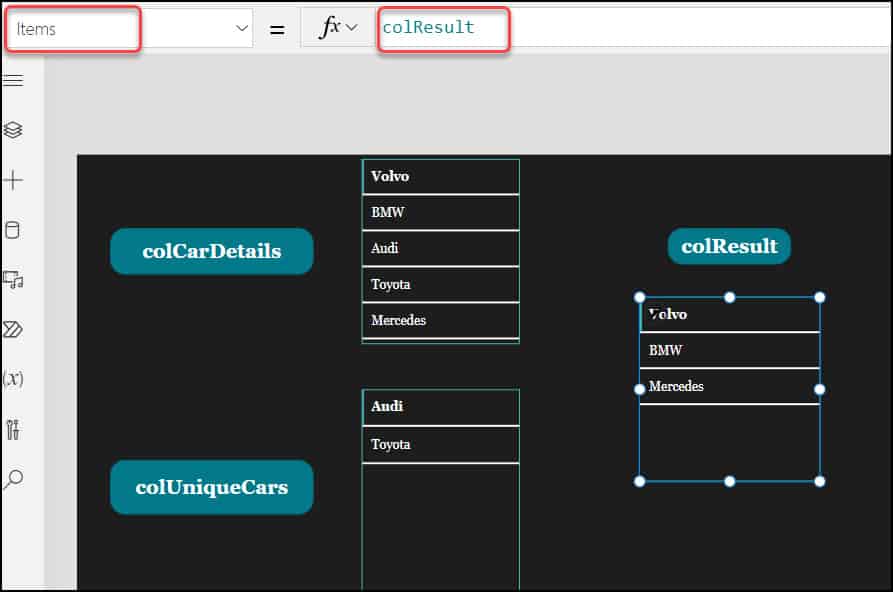This screenshot has width=893, height=592.
Task: Select Volvo in the colResult gallery
Action: [730, 315]
